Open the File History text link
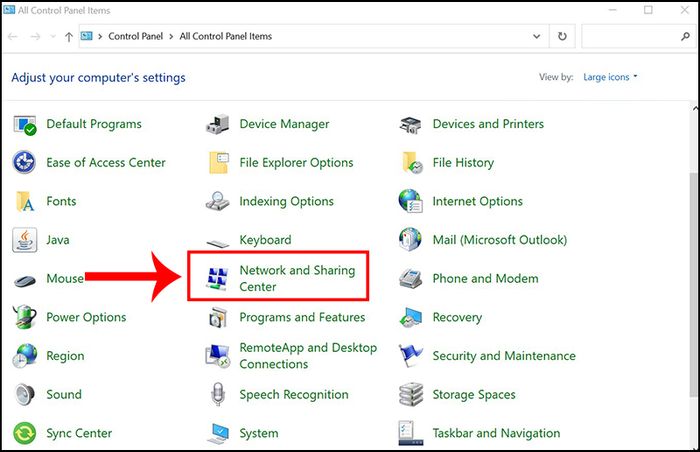Screen dimensions: 700x452 click(463, 163)
